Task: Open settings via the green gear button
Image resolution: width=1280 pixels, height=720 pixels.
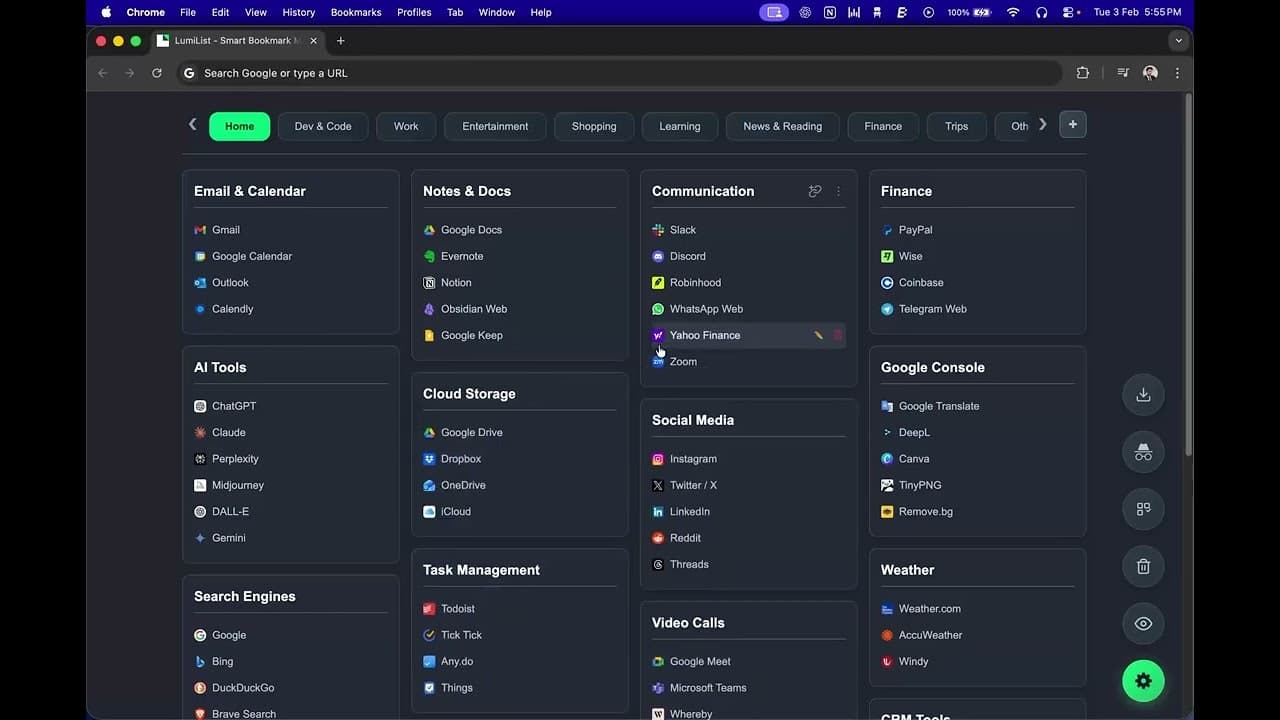Action: point(1143,680)
